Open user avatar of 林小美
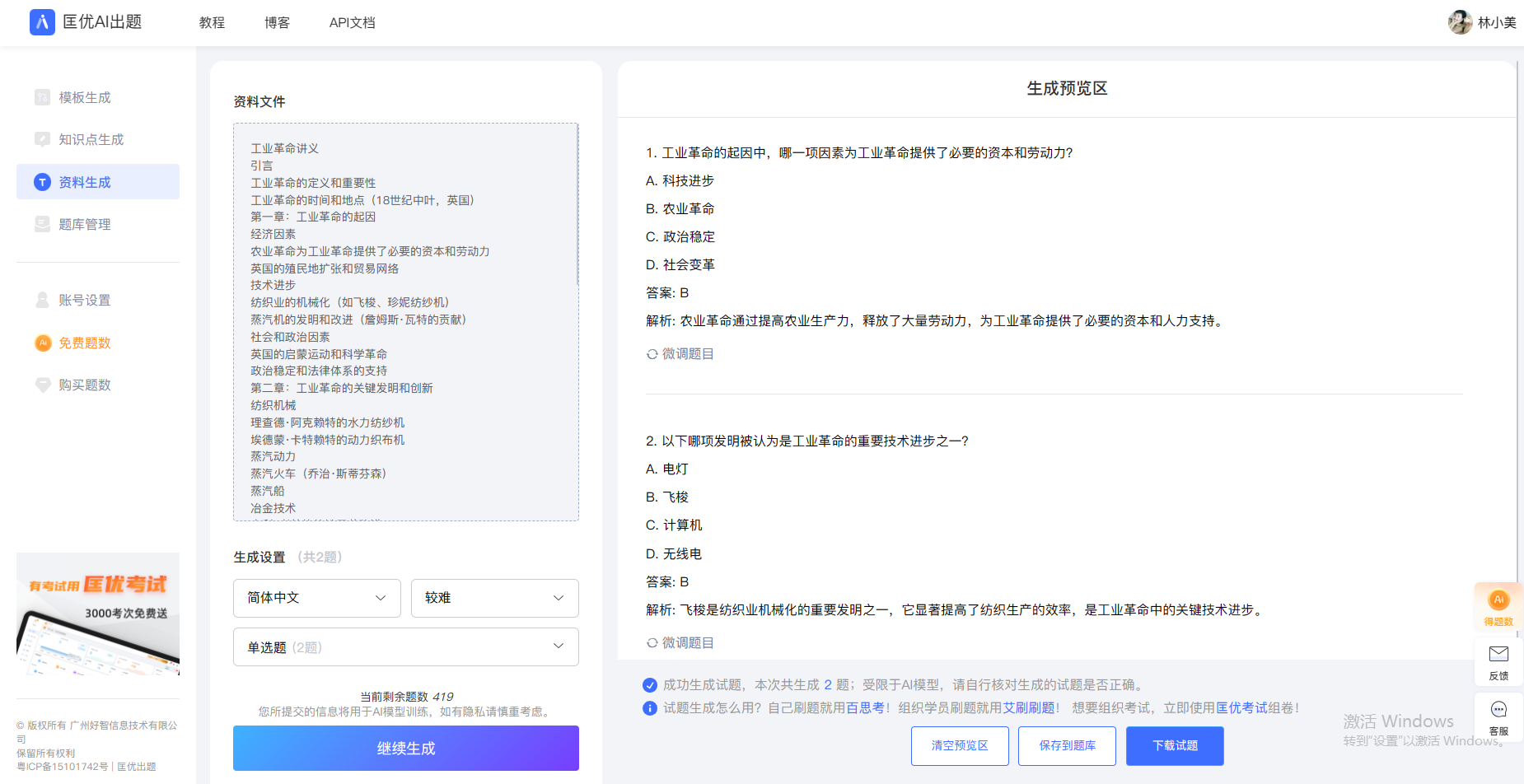The width and height of the screenshot is (1524, 784). click(x=1460, y=22)
